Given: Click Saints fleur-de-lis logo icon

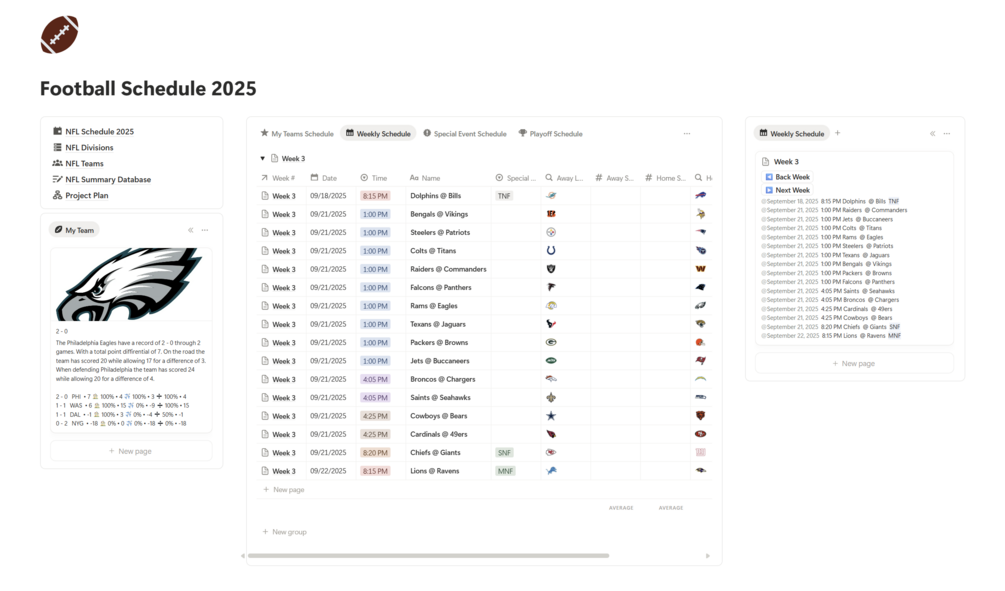Looking at the screenshot, I should click(551, 397).
